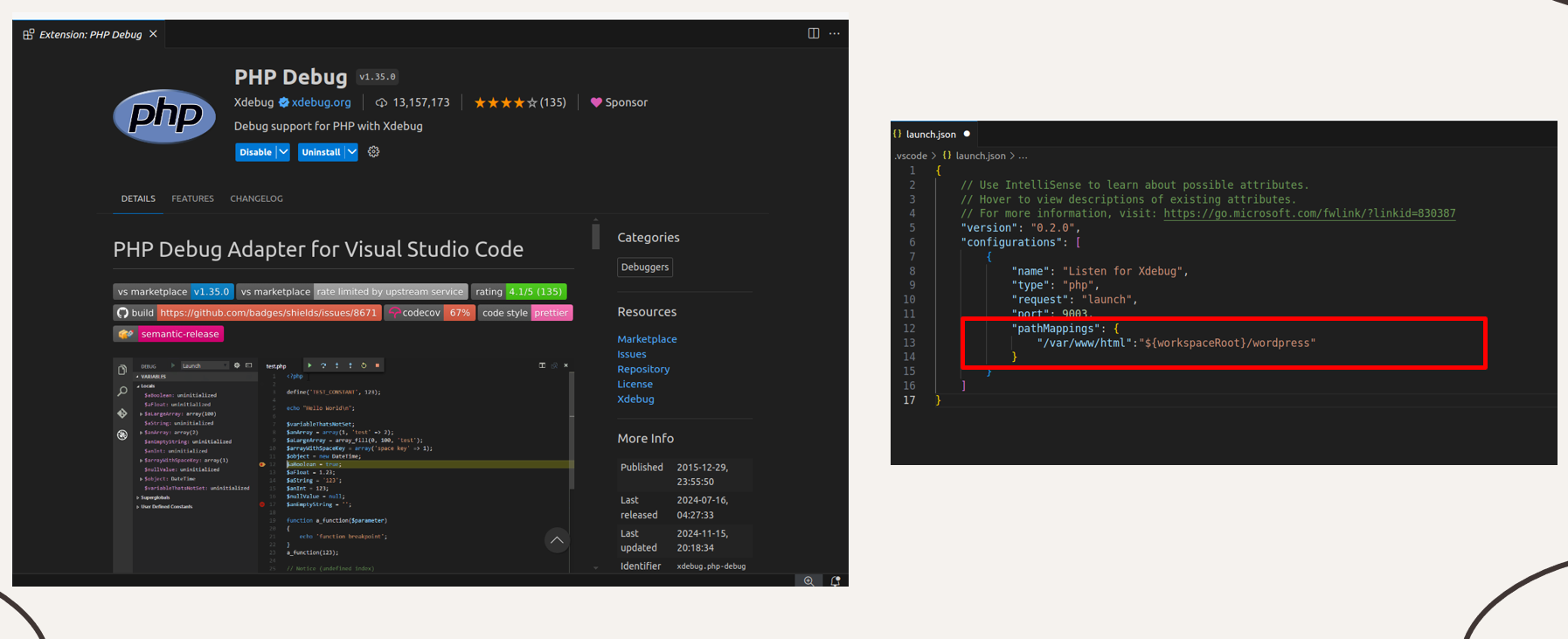Click the Debuggers category tag

click(645, 267)
